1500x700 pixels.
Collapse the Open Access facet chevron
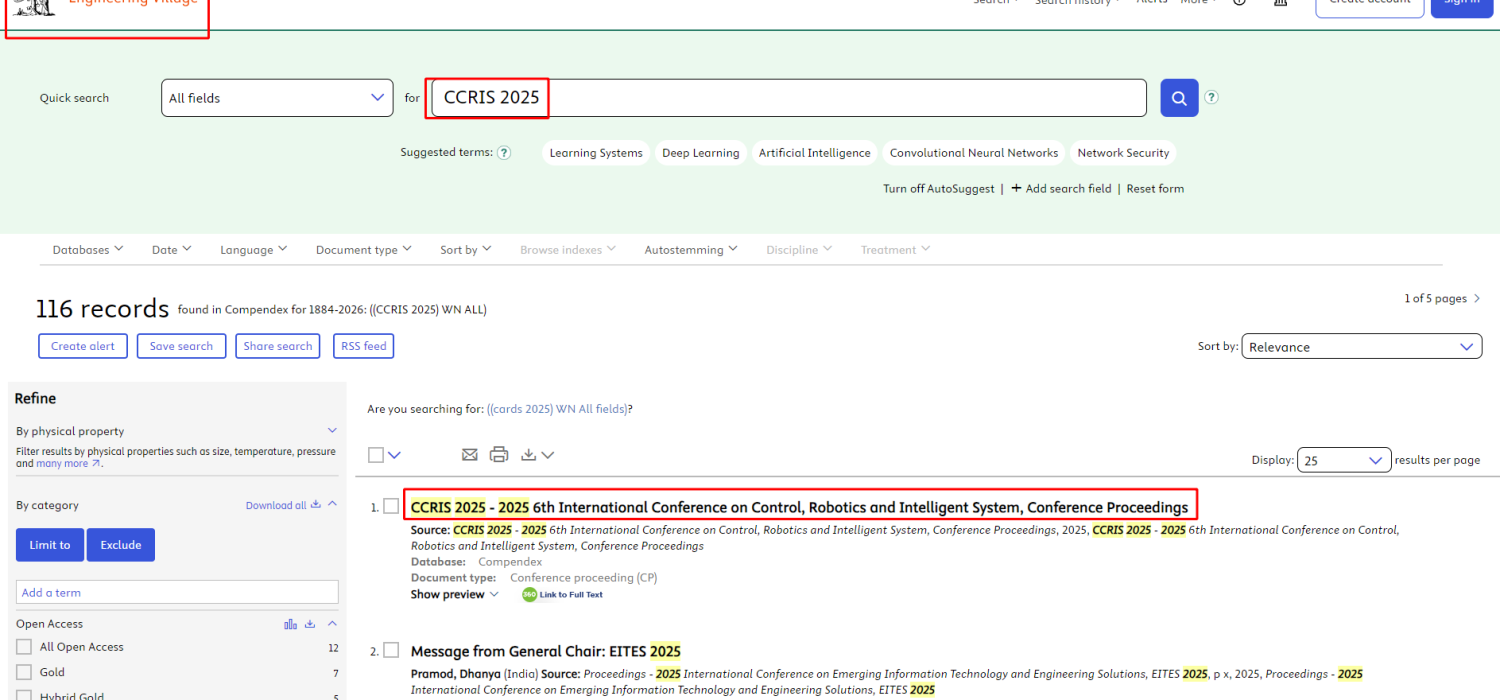(x=332, y=624)
